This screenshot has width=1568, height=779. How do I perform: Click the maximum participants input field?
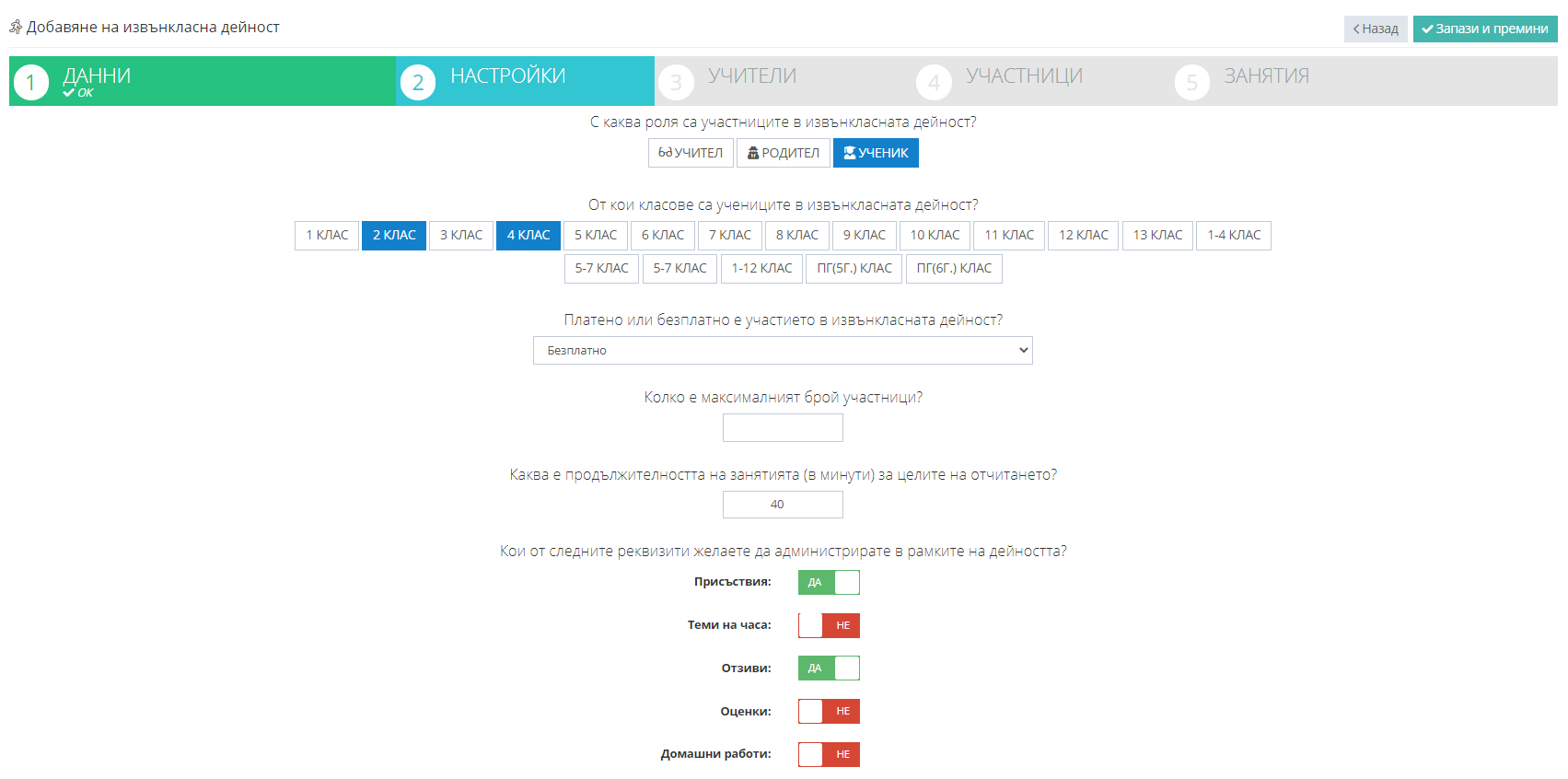pyautogui.click(x=783, y=427)
